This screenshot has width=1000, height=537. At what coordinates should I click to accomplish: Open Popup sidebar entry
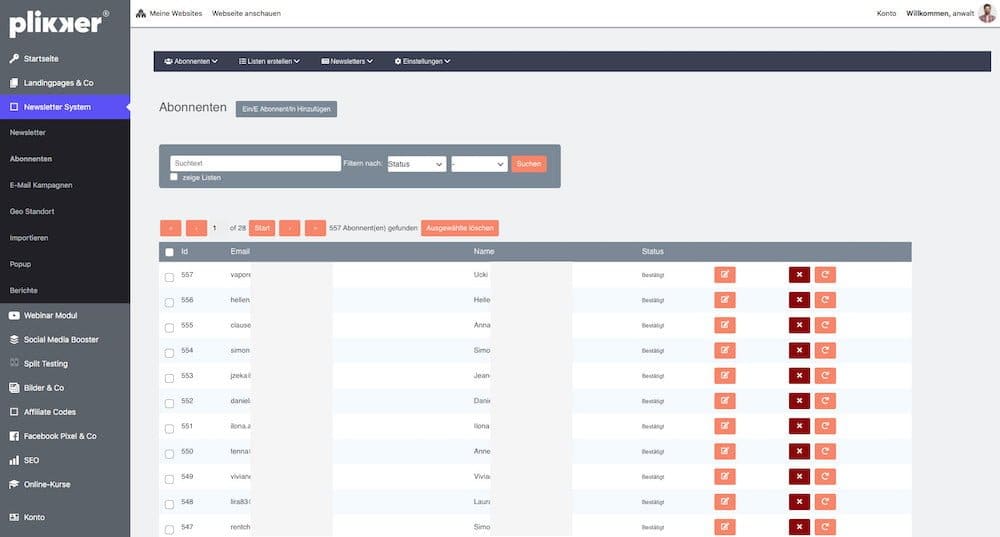20,264
